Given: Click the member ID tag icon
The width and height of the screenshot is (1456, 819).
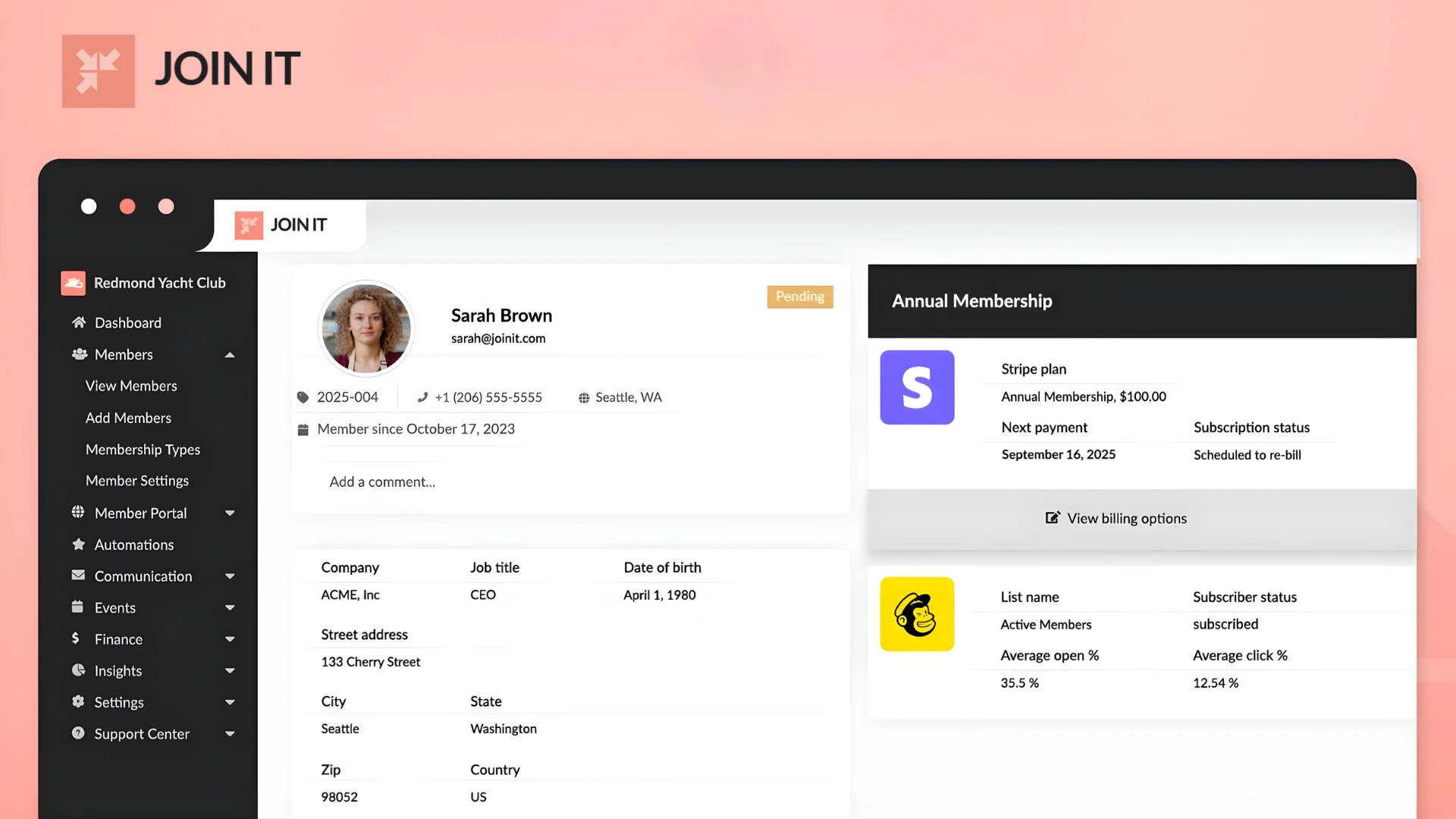Looking at the screenshot, I should click(303, 397).
